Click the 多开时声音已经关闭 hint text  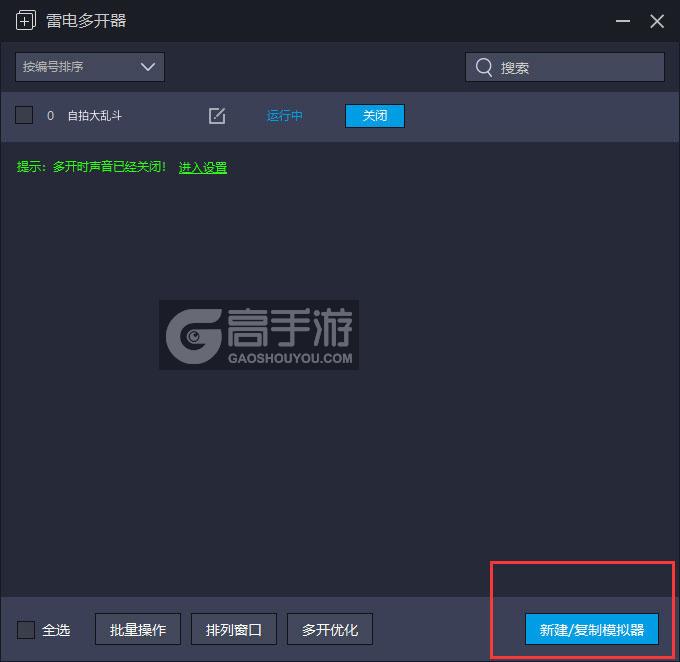108,167
